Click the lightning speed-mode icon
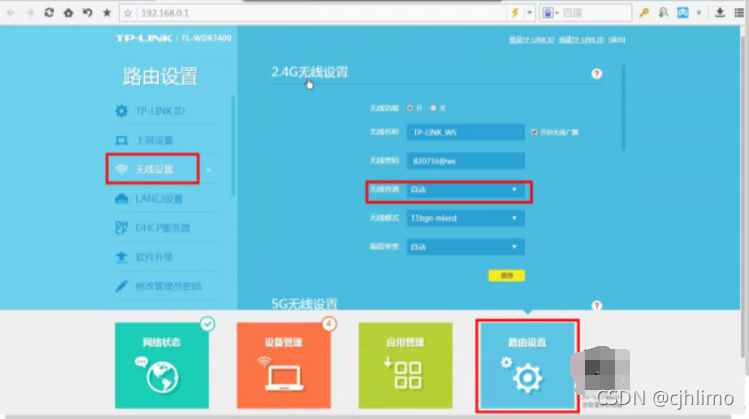Screen dimensions: 749x419 (515, 13)
